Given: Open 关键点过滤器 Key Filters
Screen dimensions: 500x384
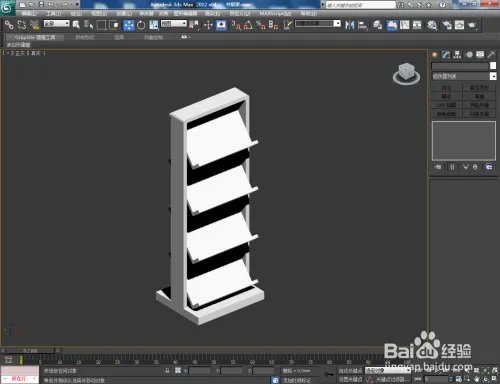Looking at the screenshot, I should tap(392, 379).
